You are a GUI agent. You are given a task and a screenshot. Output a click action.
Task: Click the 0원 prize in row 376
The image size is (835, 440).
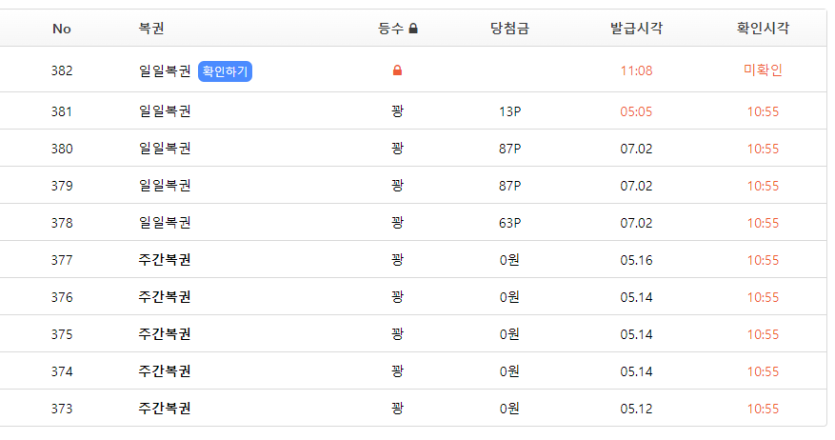click(510, 297)
